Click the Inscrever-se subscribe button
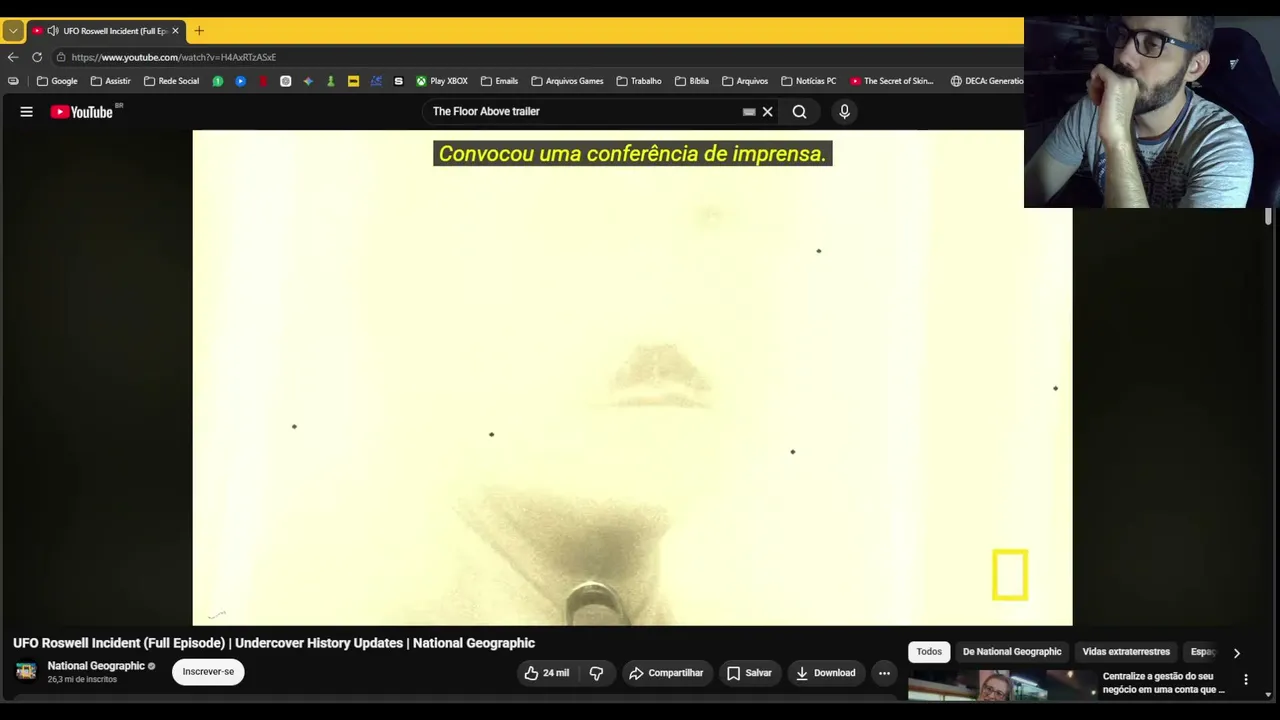The image size is (1280, 720). pyautogui.click(x=208, y=672)
